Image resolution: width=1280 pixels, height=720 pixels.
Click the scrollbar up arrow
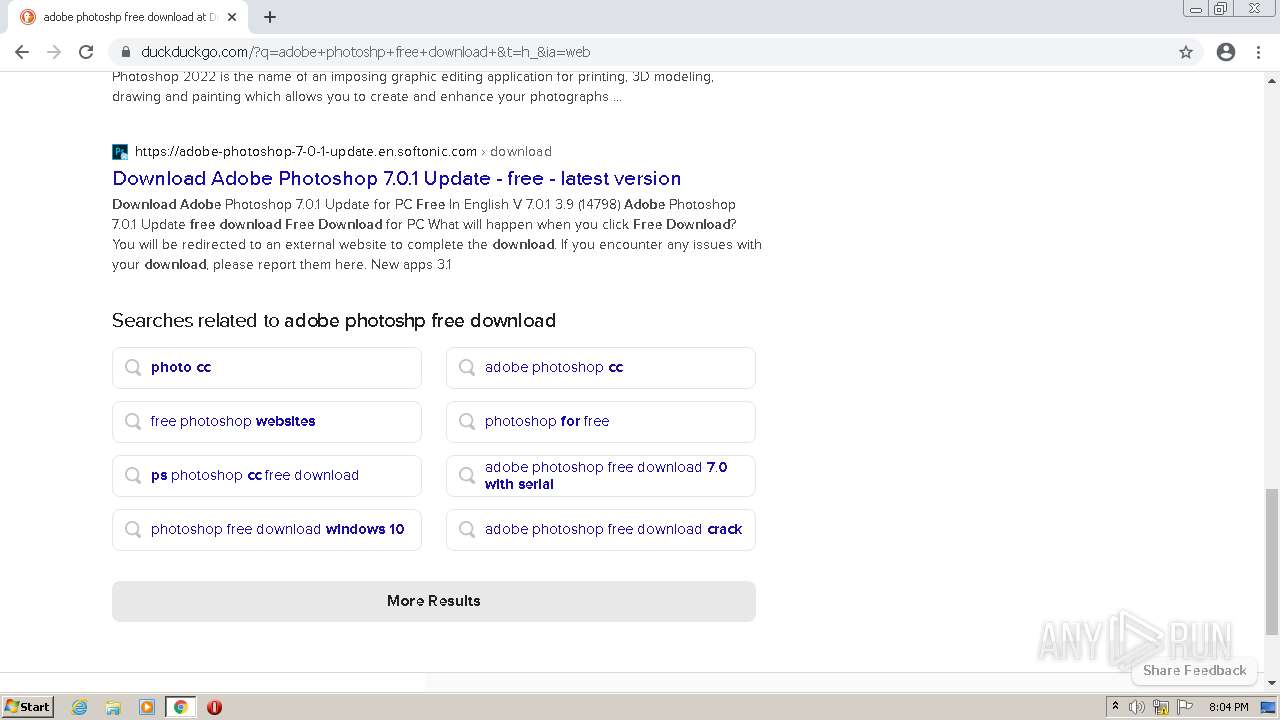[x=1272, y=80]
